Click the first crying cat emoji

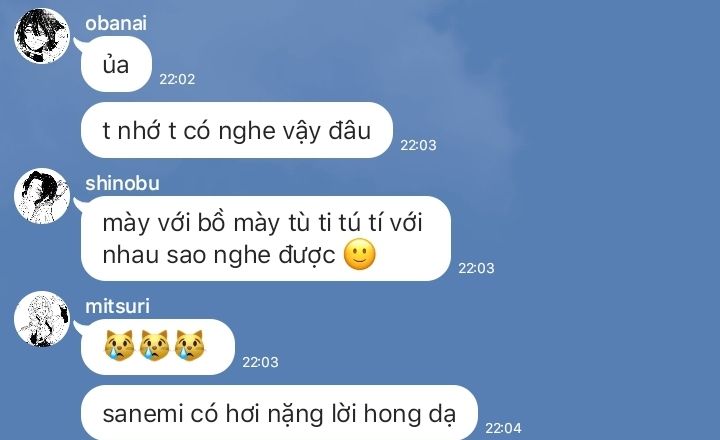click(x=119, y=346)
